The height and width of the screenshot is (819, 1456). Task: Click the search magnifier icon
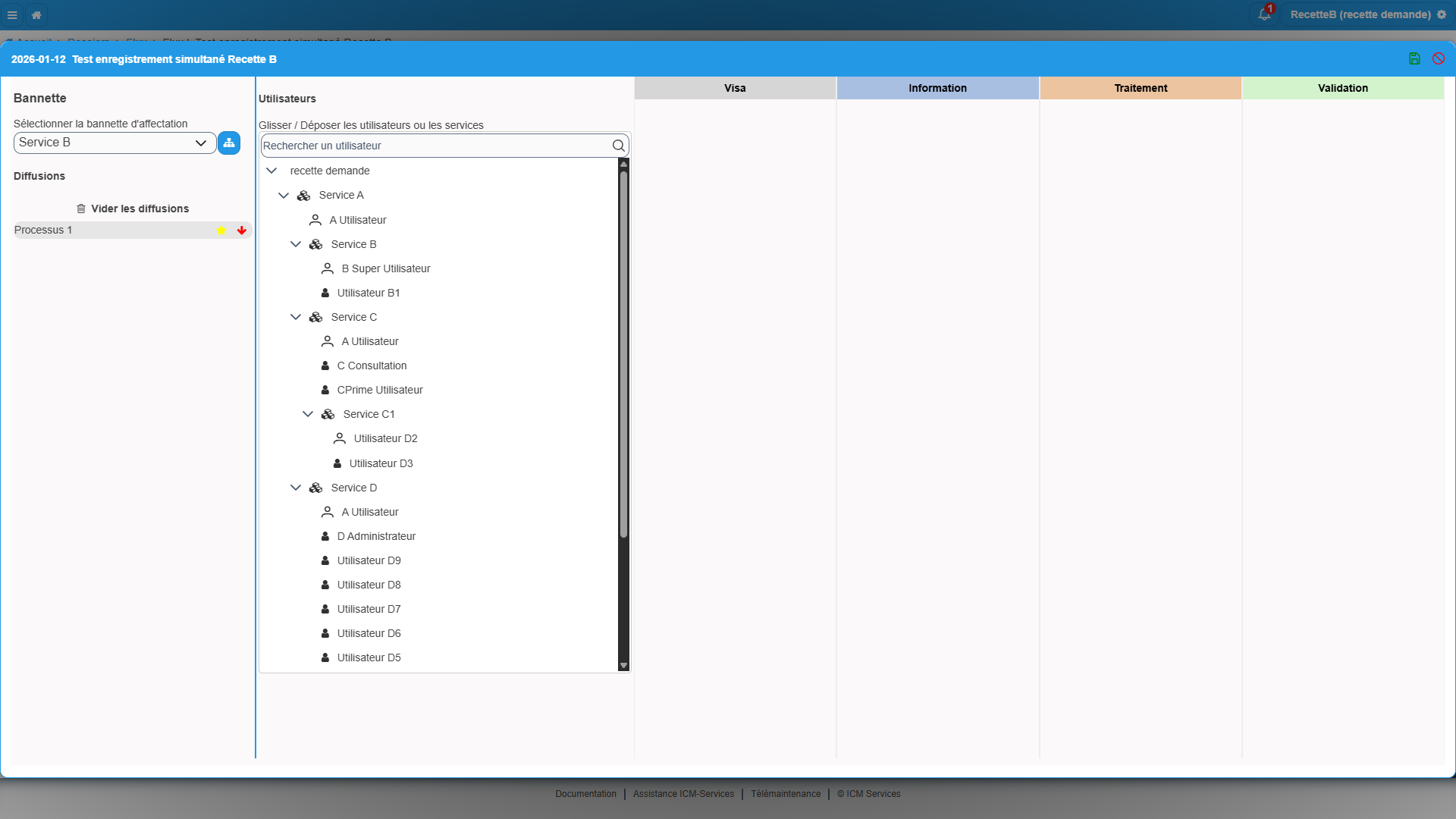coord(619,146)
